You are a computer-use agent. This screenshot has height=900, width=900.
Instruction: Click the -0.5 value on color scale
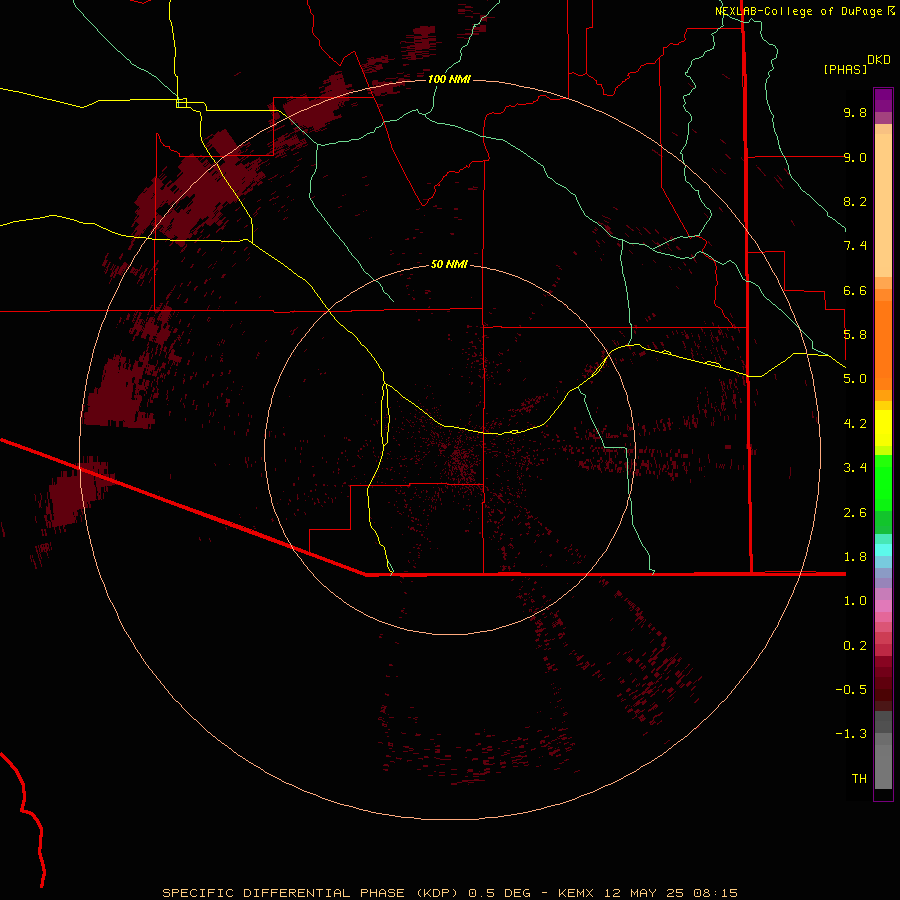pyautogui.click(x=851, y=690)
